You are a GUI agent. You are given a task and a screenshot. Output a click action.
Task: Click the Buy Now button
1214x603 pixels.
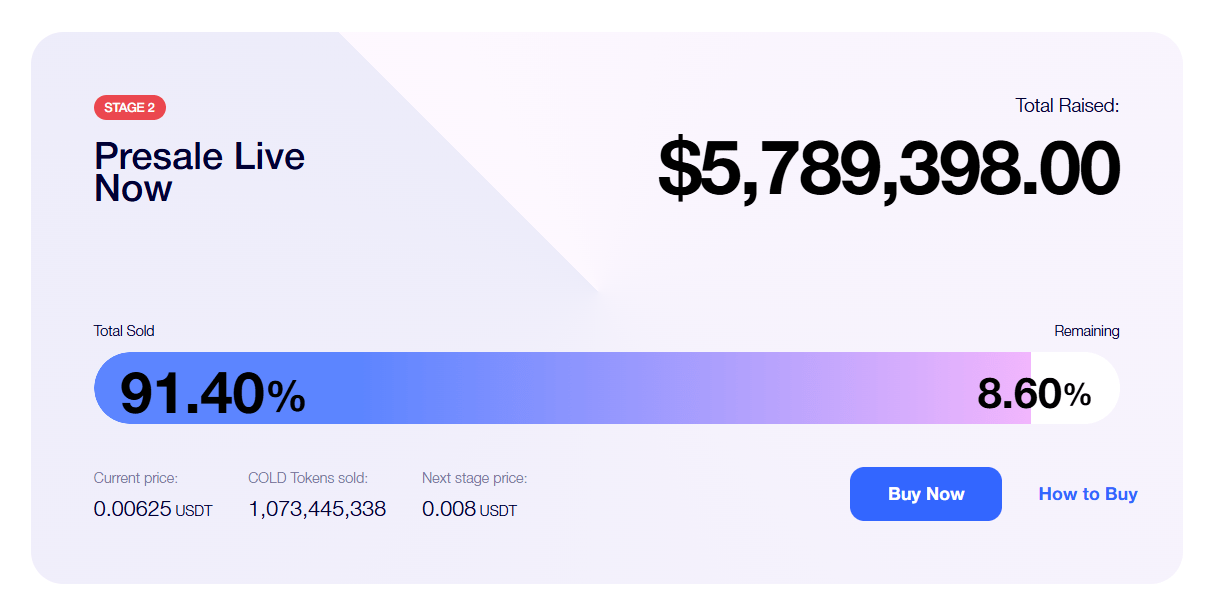(925, 494)
